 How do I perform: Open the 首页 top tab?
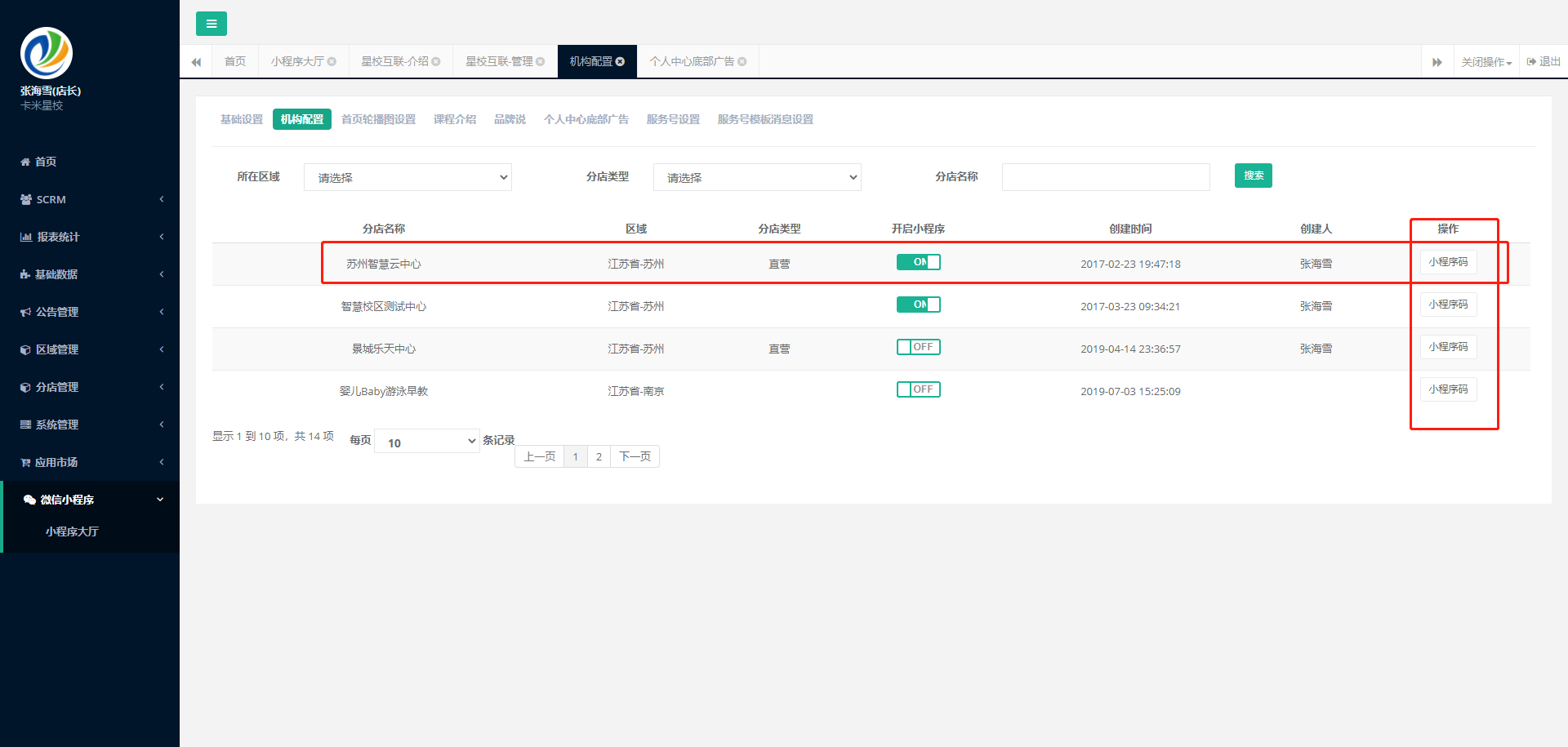(235, 62)
